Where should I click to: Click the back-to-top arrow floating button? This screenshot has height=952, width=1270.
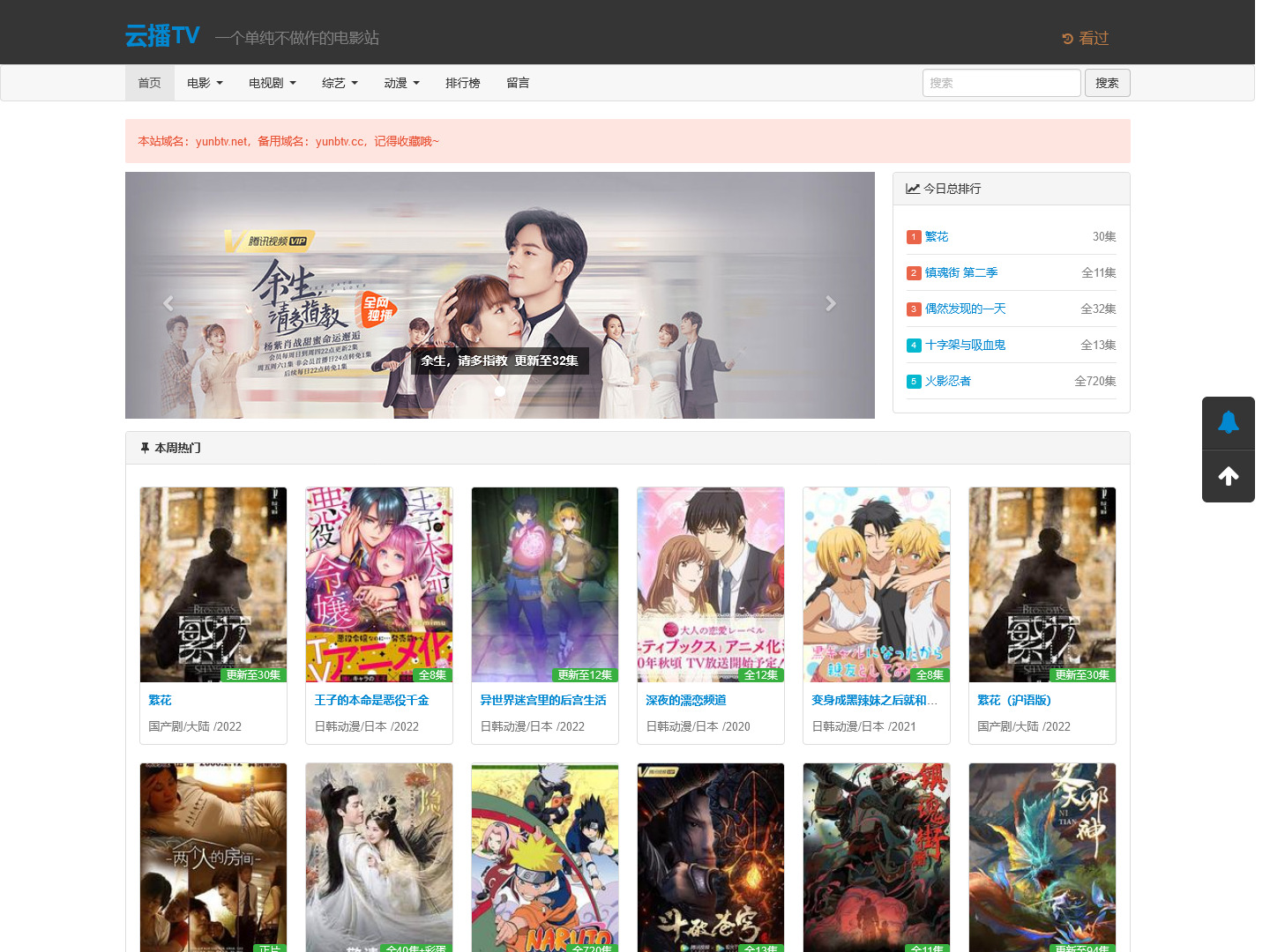[x=1229, y=477]
